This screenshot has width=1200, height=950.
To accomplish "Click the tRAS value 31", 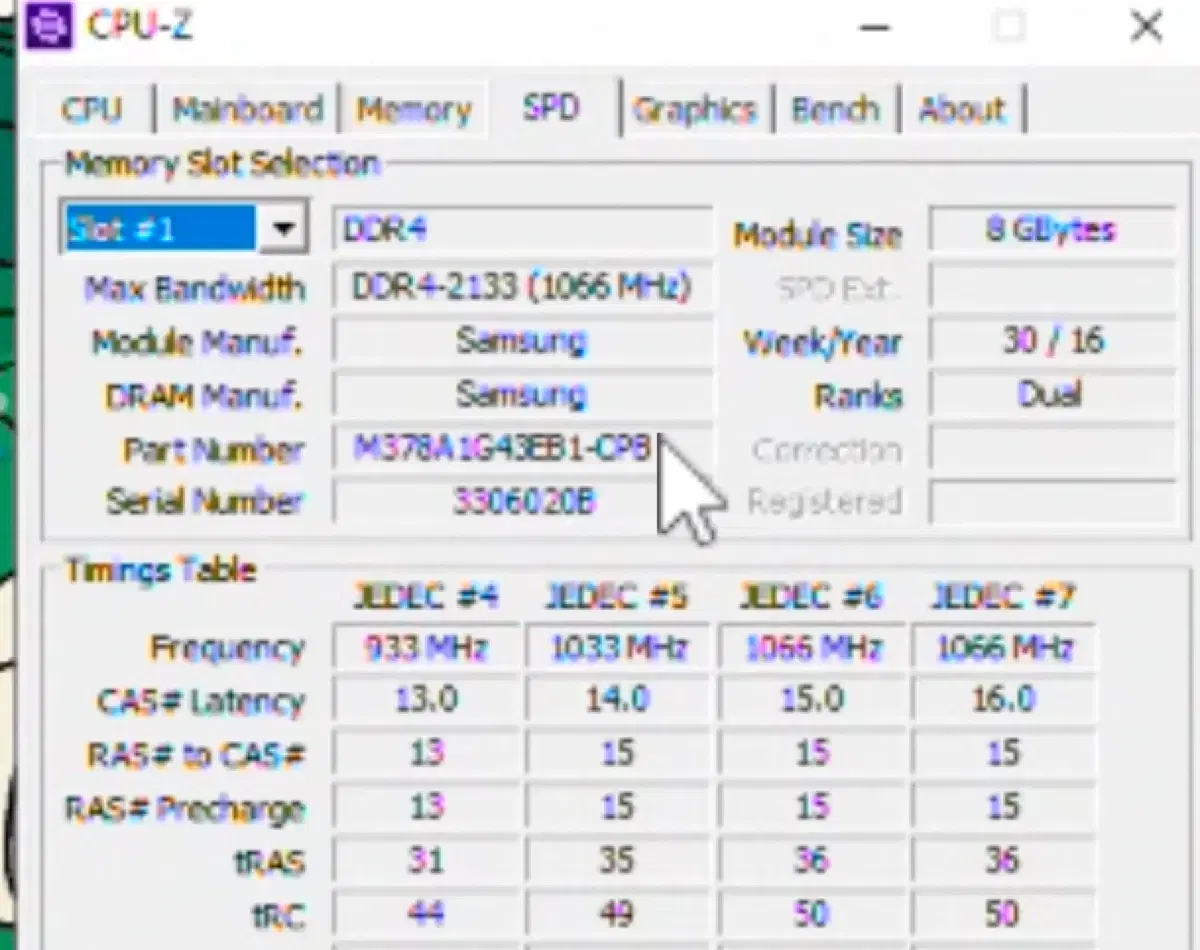I will pos(426,859).
